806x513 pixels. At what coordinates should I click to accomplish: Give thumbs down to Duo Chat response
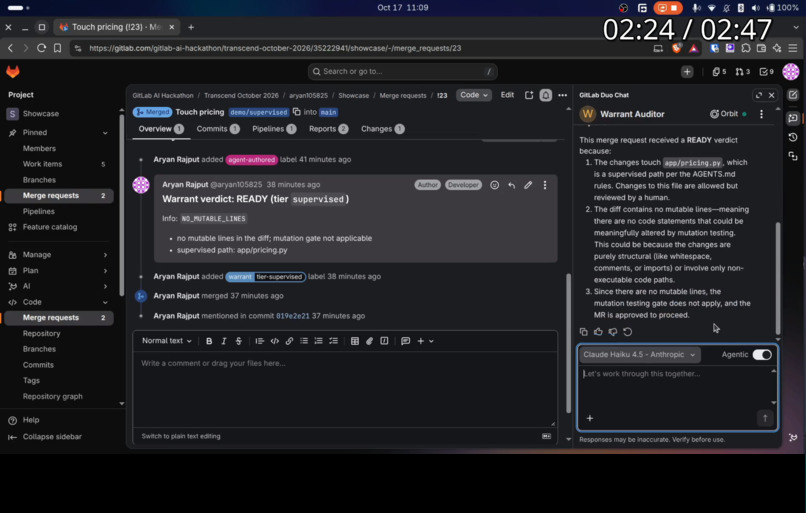pos(613,332)
